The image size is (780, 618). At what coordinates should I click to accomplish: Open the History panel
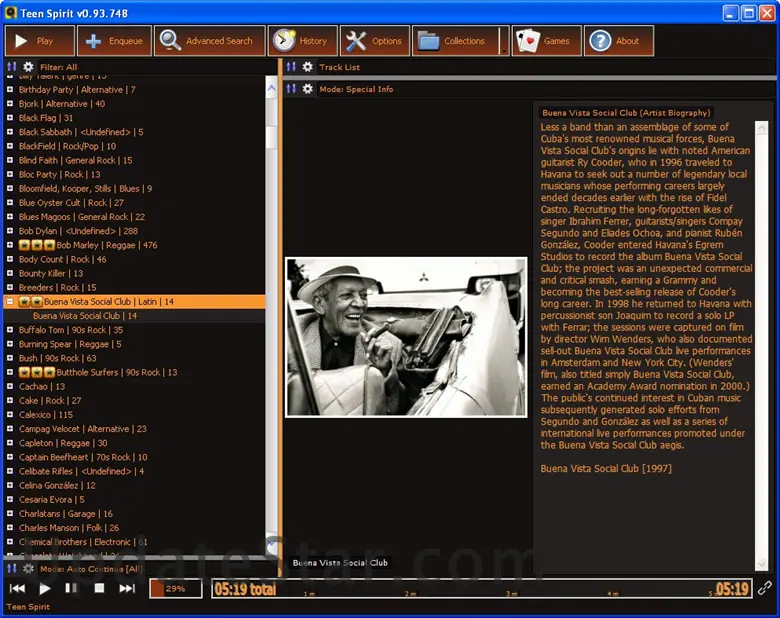pyautogui.click(x=303, y=41)
